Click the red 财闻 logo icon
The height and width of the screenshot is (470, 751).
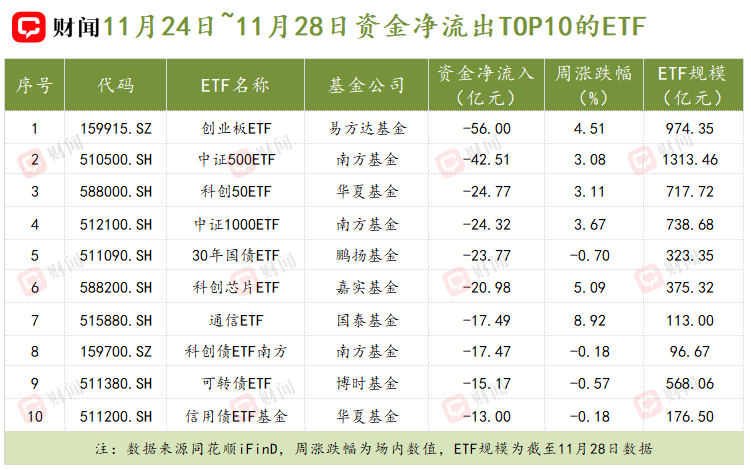[x=29, y=27]
